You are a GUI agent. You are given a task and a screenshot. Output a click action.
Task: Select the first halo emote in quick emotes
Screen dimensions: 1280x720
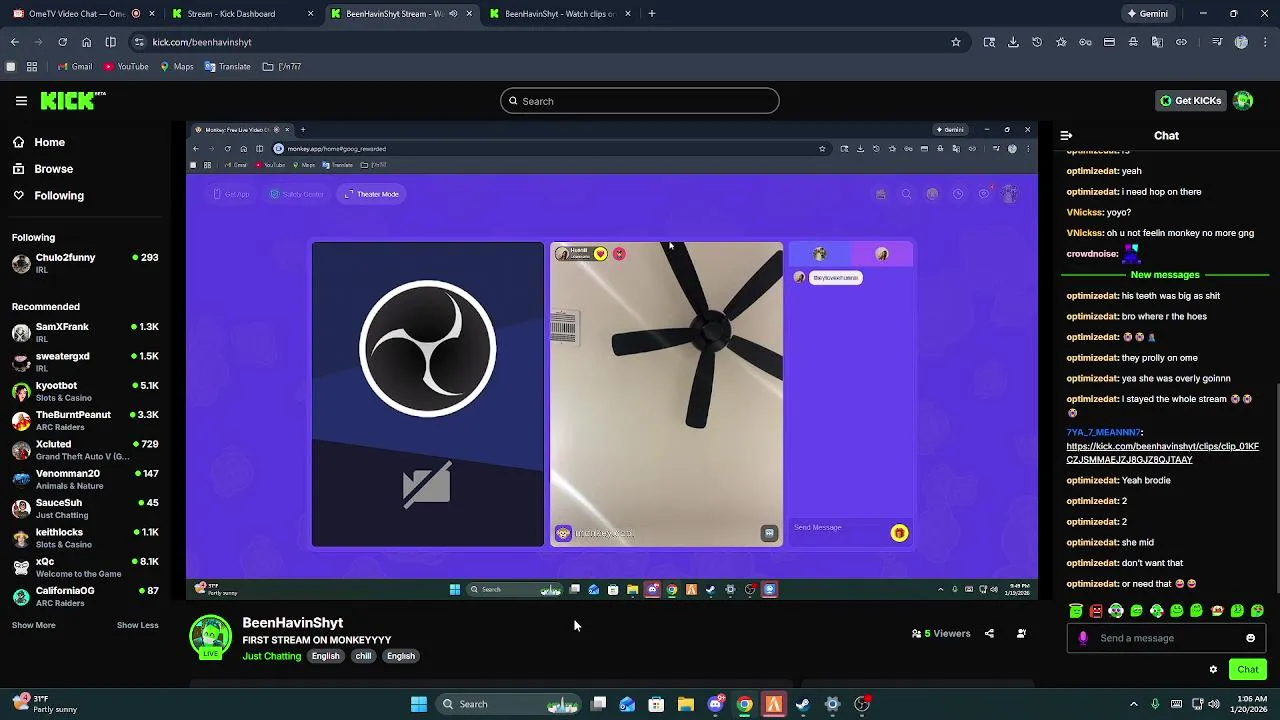pos(1076,611)
